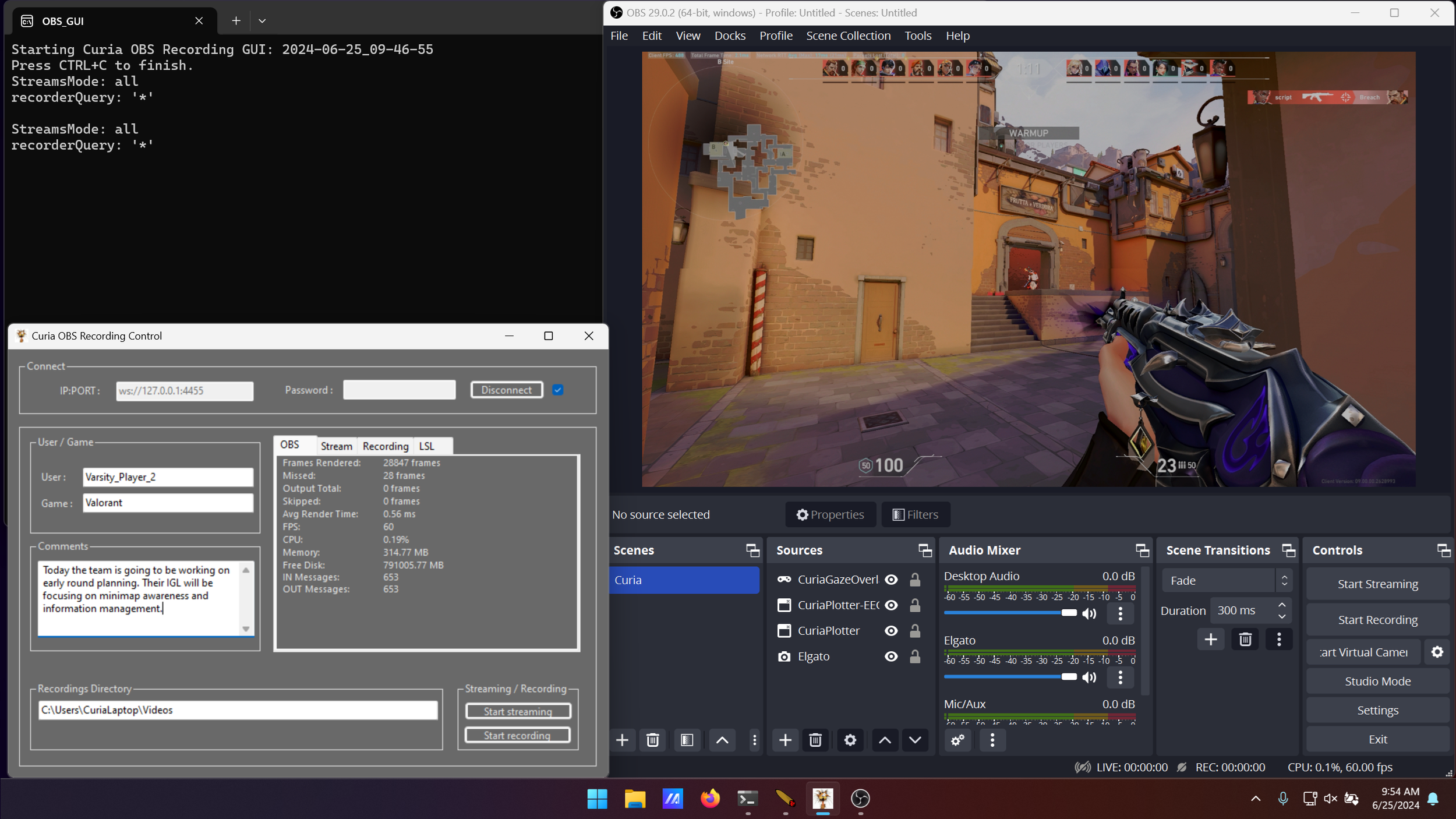Open source properties gear in Sources dock
Image resolution: width=1456 pixels, height=819 pixels.
click(850, 740)
